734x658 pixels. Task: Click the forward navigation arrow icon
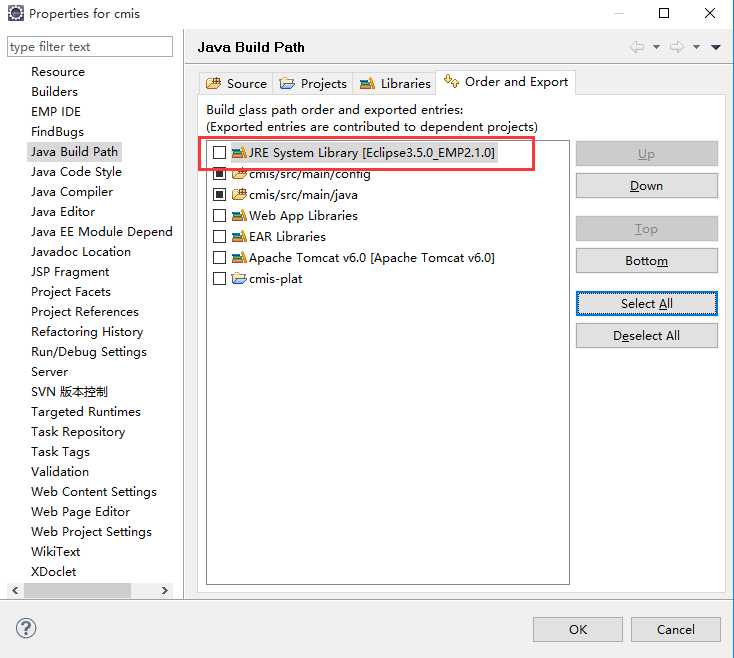coord(677,47)
